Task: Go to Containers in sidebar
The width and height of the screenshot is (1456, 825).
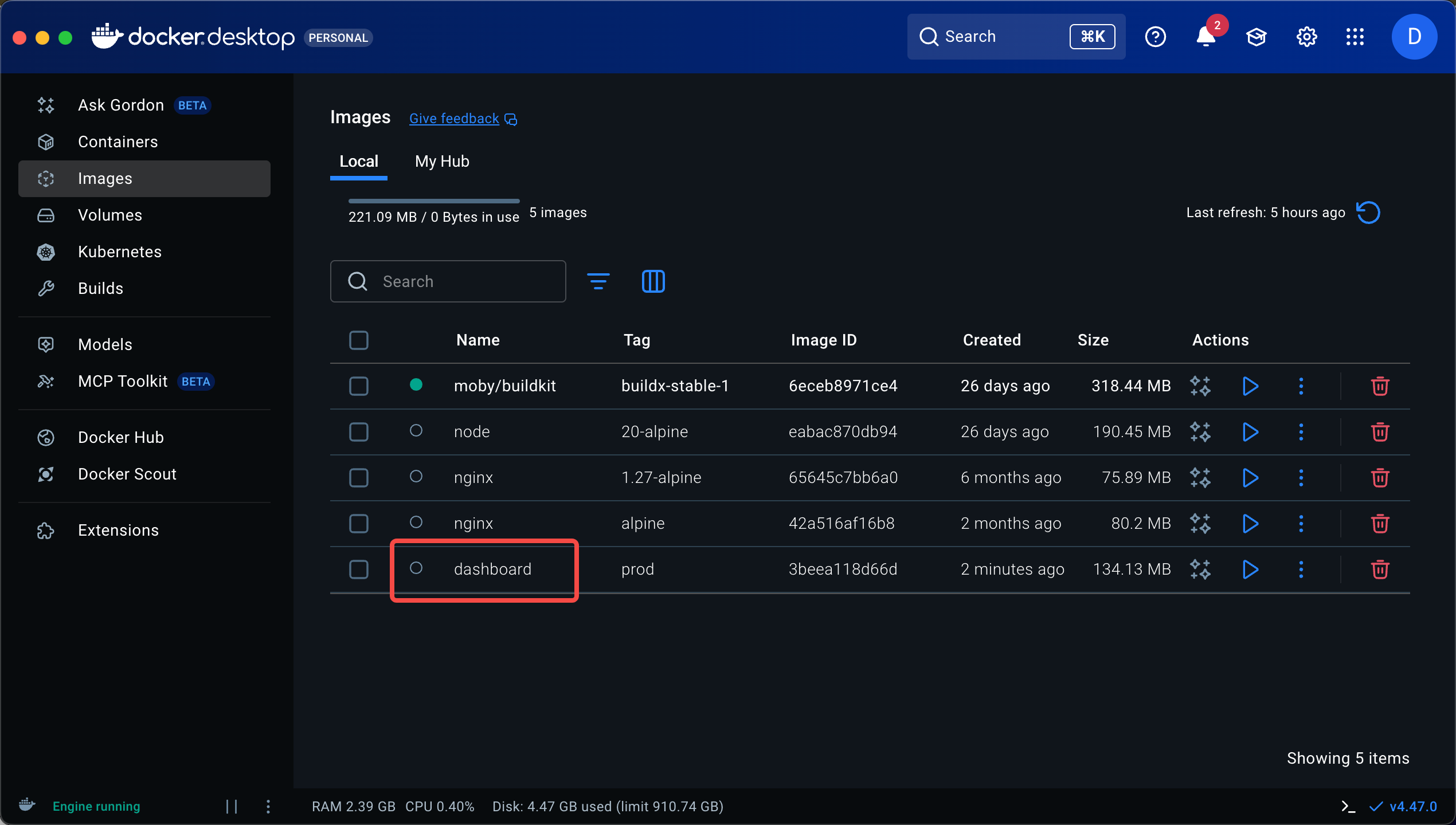Action: pos(144,142)
